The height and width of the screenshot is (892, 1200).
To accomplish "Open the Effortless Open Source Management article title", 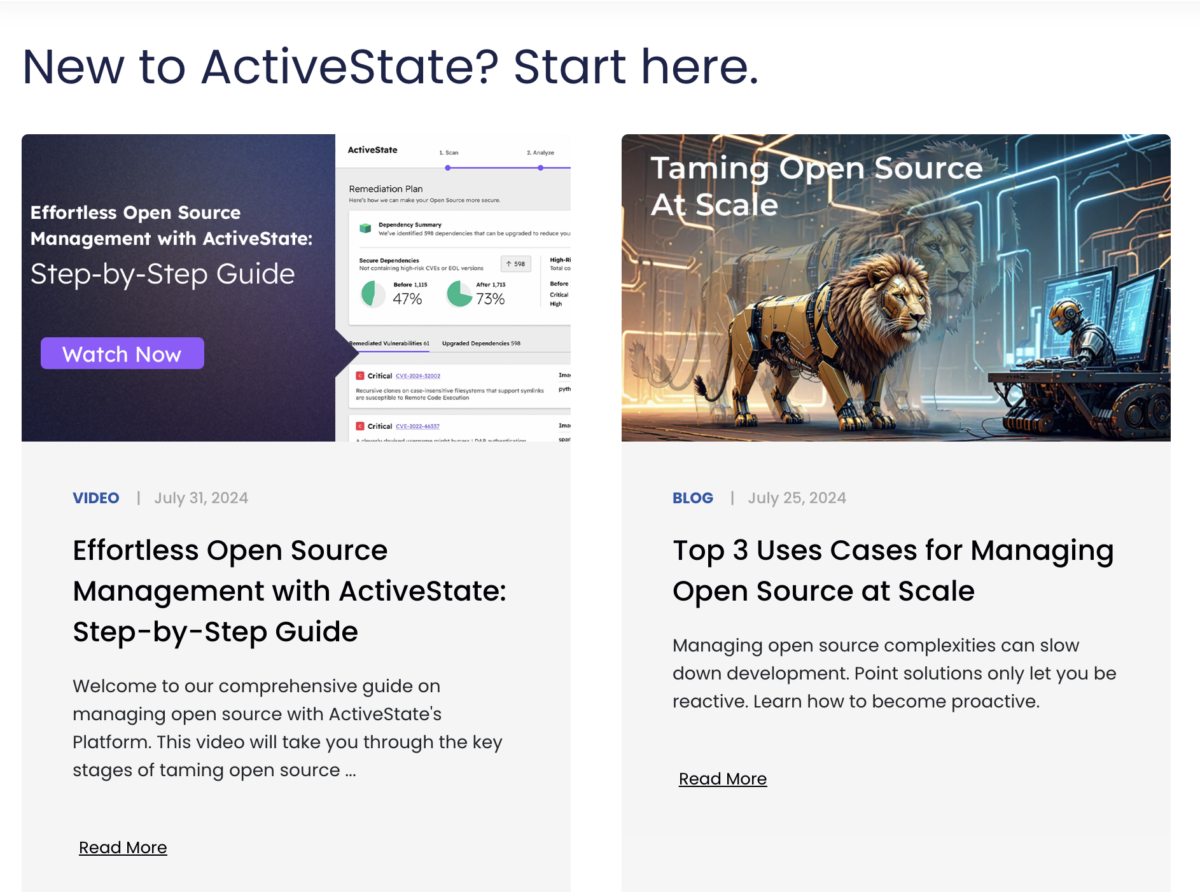I will click(289, 591).
